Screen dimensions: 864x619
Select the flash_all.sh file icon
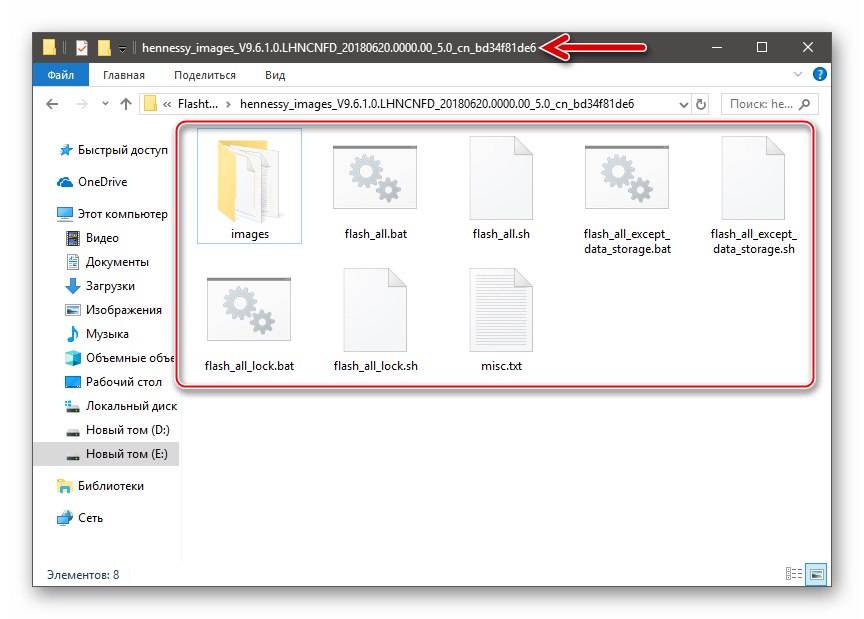(x=501, y=178)
